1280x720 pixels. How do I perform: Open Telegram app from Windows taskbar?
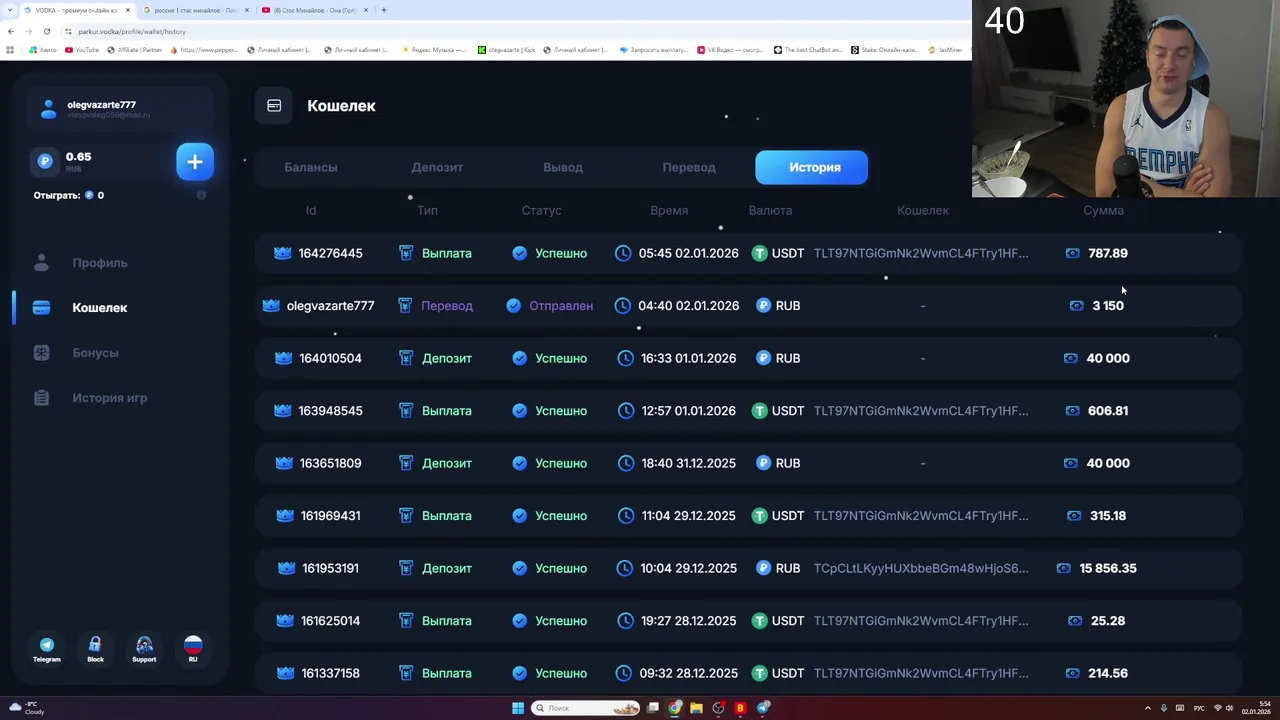tap(764, 708)
